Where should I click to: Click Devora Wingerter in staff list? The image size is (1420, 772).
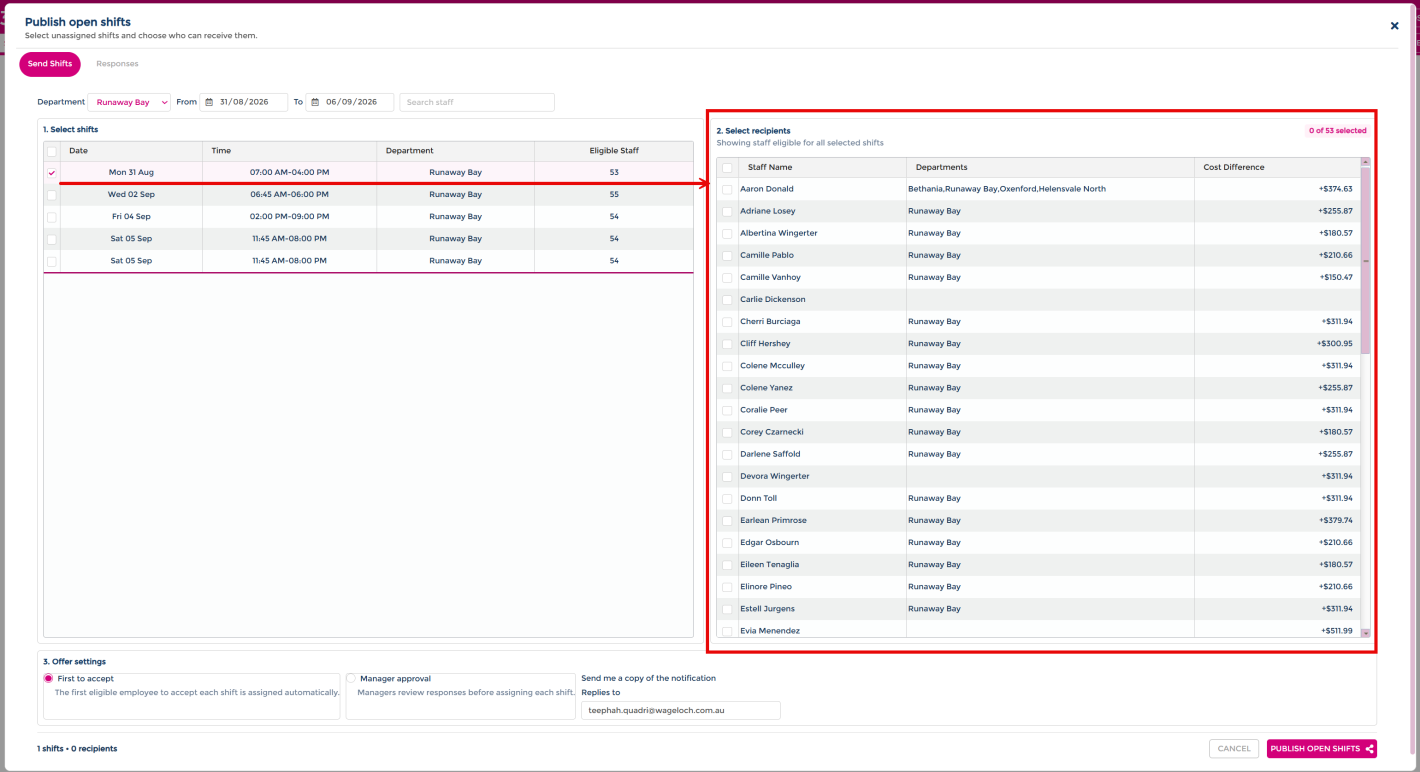pos(775,476)
